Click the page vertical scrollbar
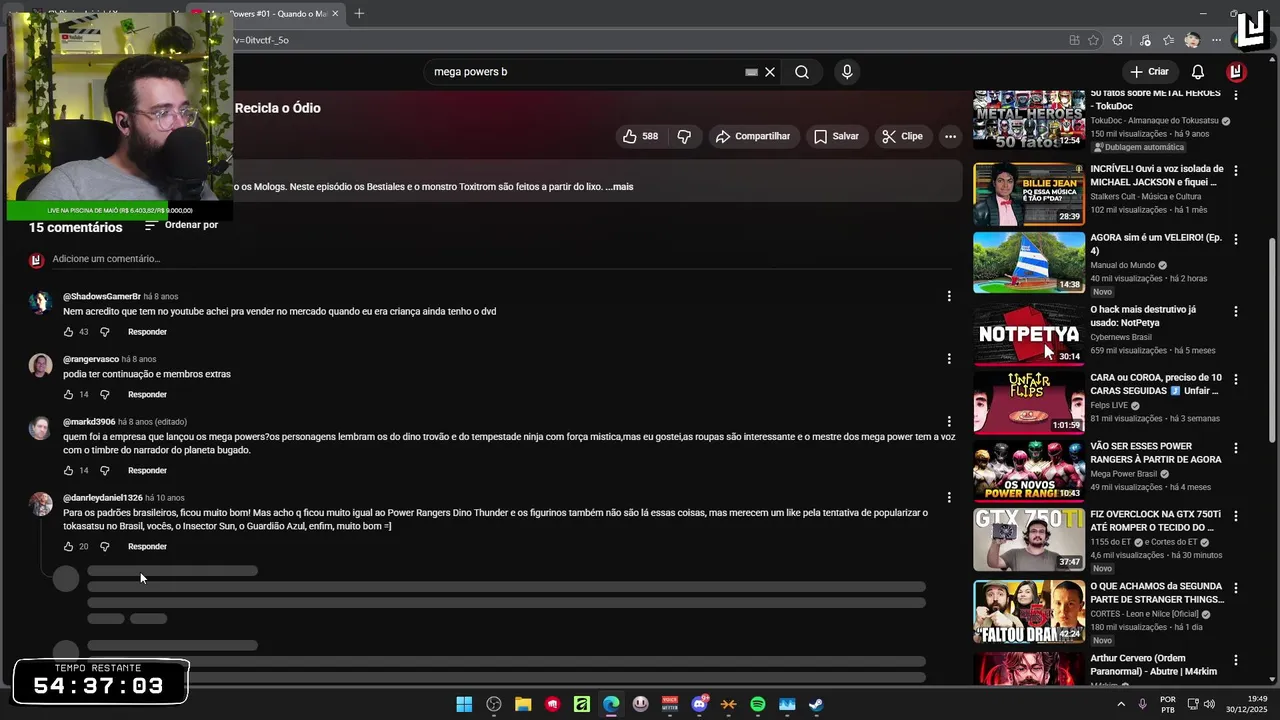 point(1272,340)
